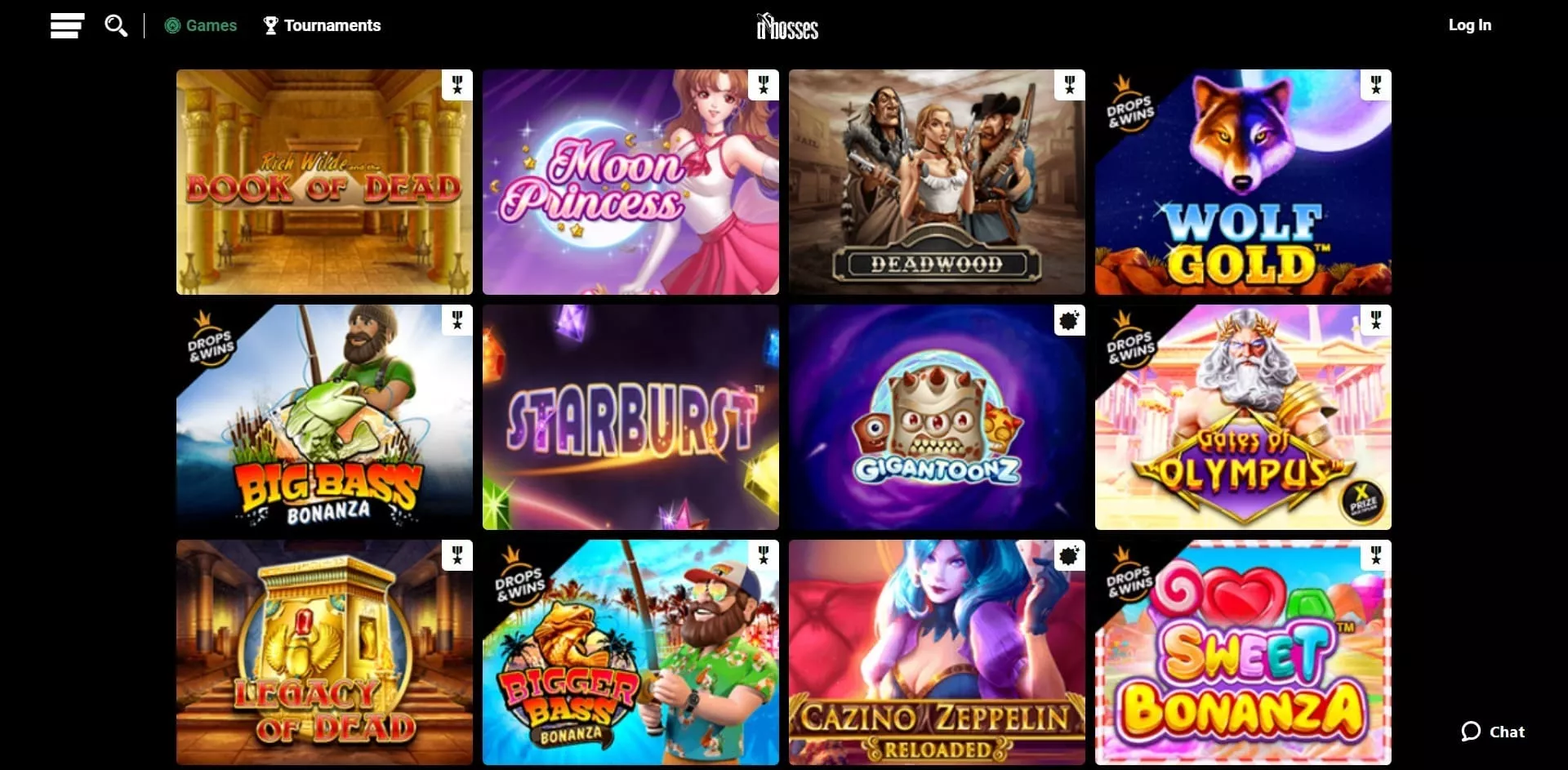Click the trophy badge on Deadwood tile
This screenshot has width=1568, height=770.
click(1070, 85)
